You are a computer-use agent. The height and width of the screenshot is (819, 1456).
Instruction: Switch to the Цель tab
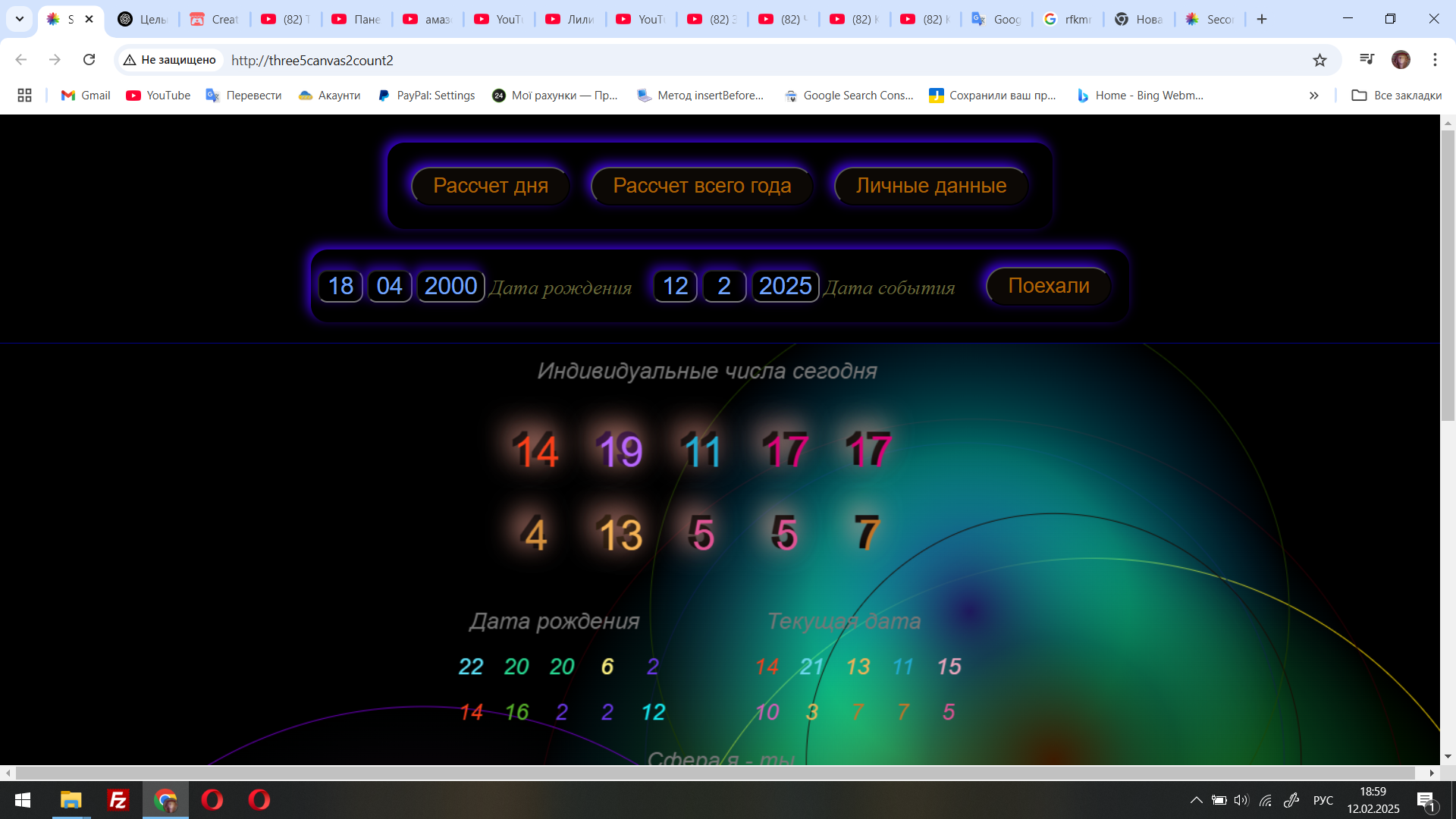(143, 19)
